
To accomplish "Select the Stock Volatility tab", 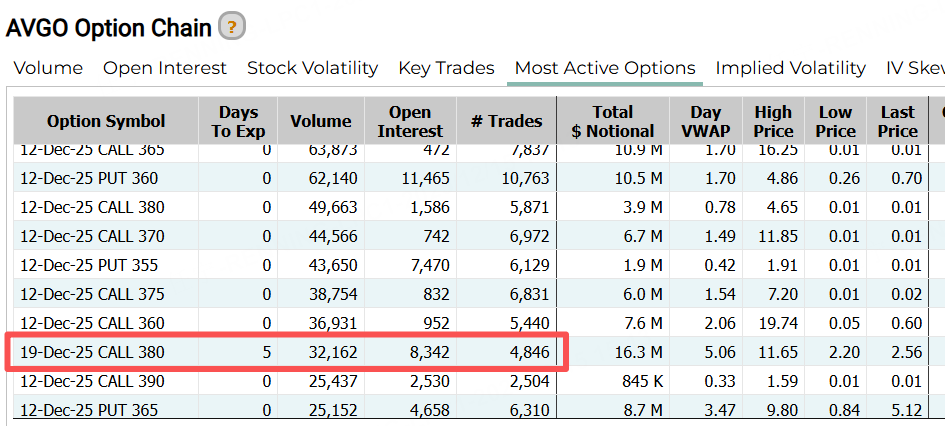I will tap(312, 68).
